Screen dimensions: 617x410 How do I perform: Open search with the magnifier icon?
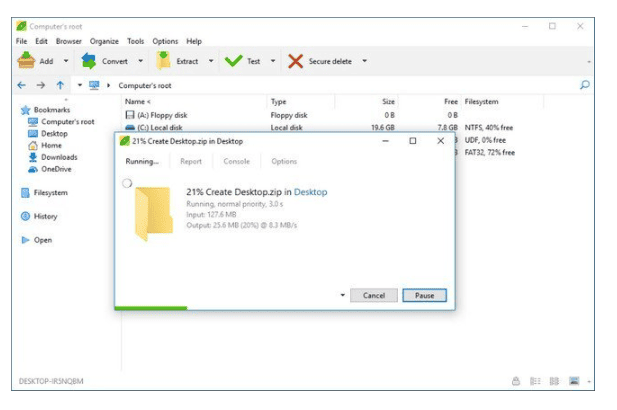(585, 85)
